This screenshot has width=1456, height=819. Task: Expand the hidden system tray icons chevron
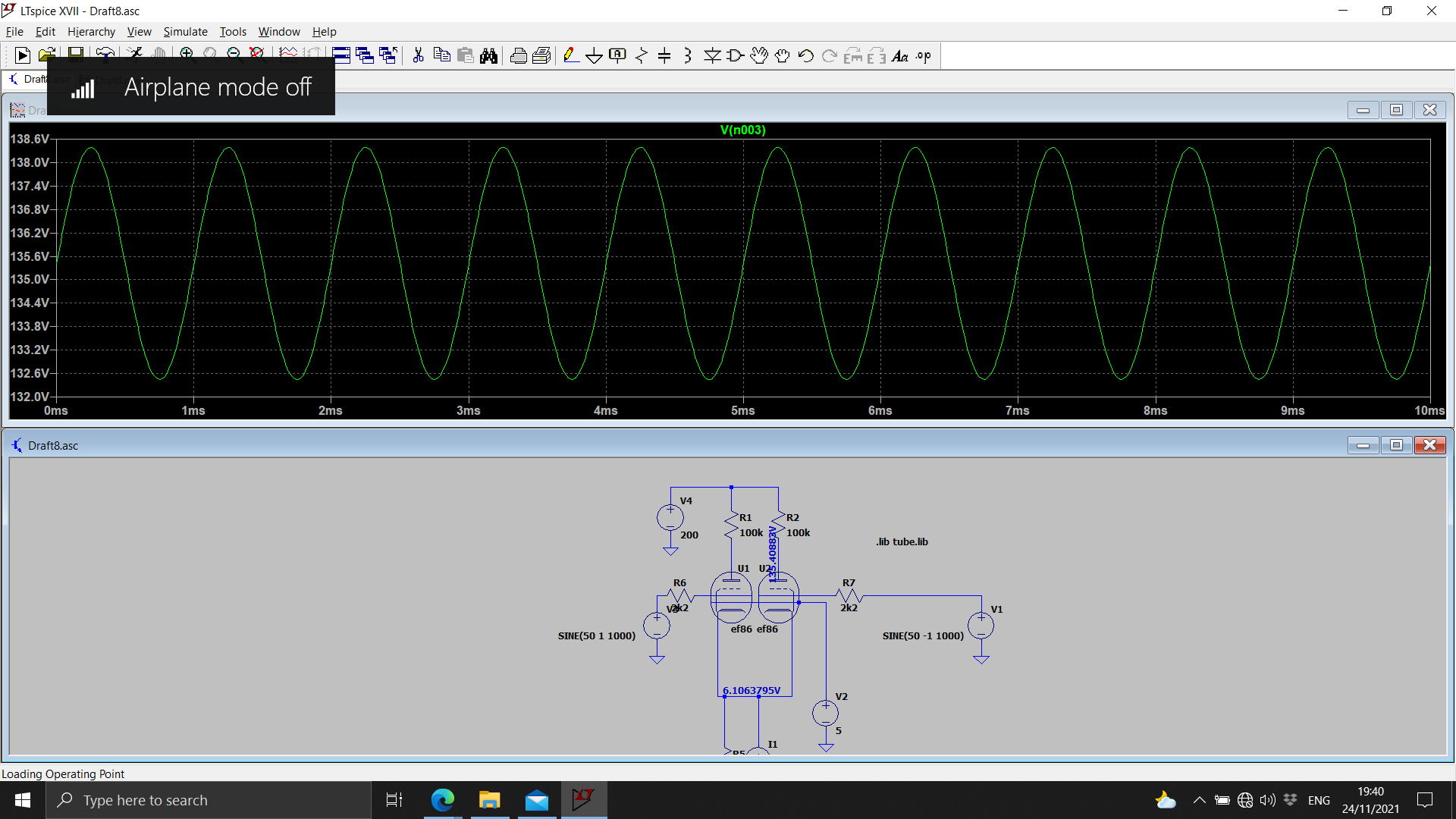[x=1199, y=800]
